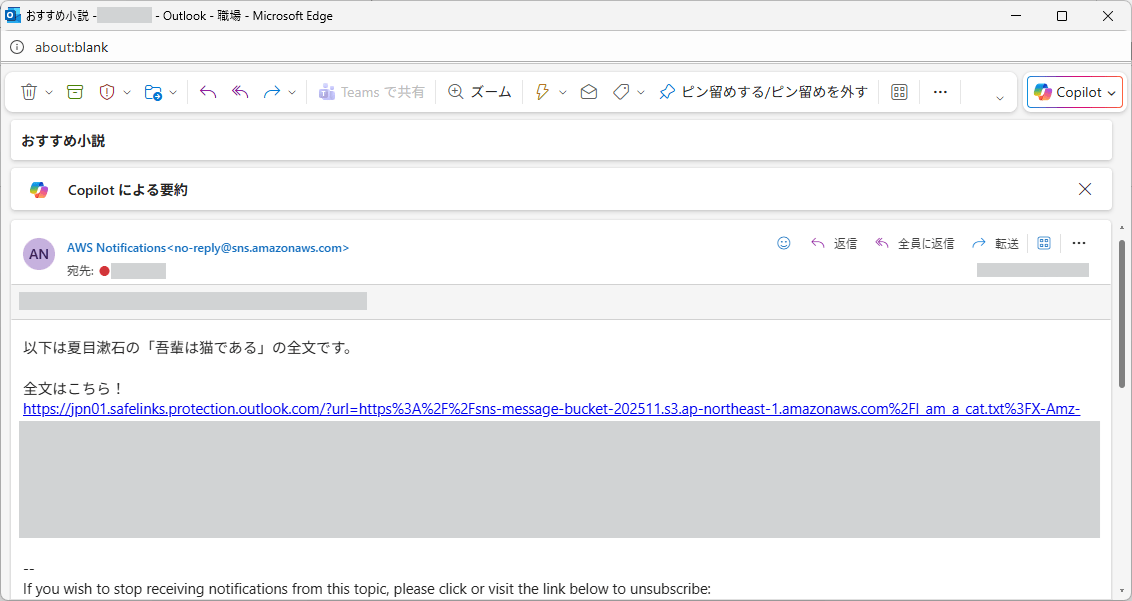The width and height of the screenshot is (1132, 601).
Task: Click the Delete trash icon
Action: click(x=29, y=92)
